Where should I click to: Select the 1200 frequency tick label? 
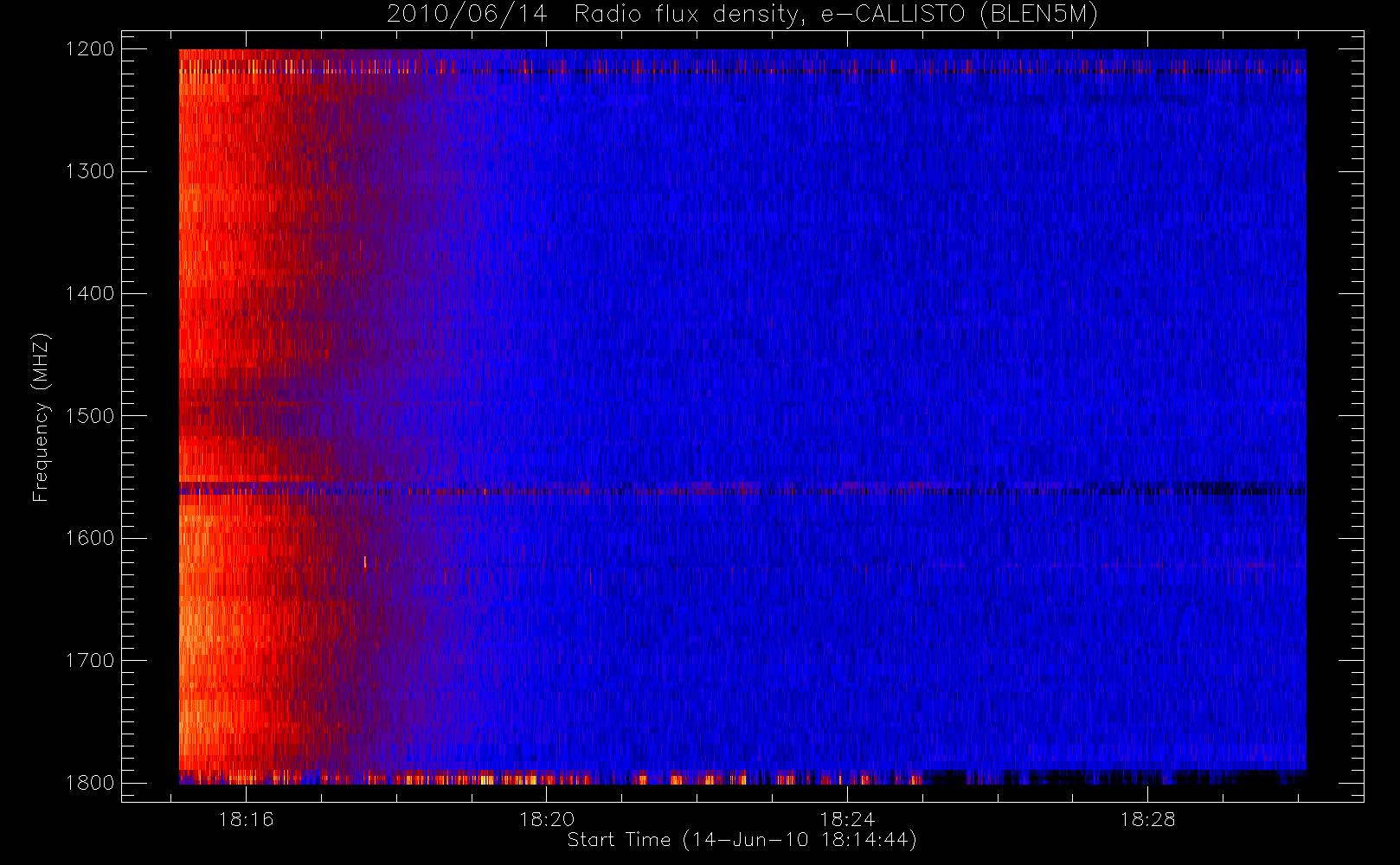[x=90, y=49]
